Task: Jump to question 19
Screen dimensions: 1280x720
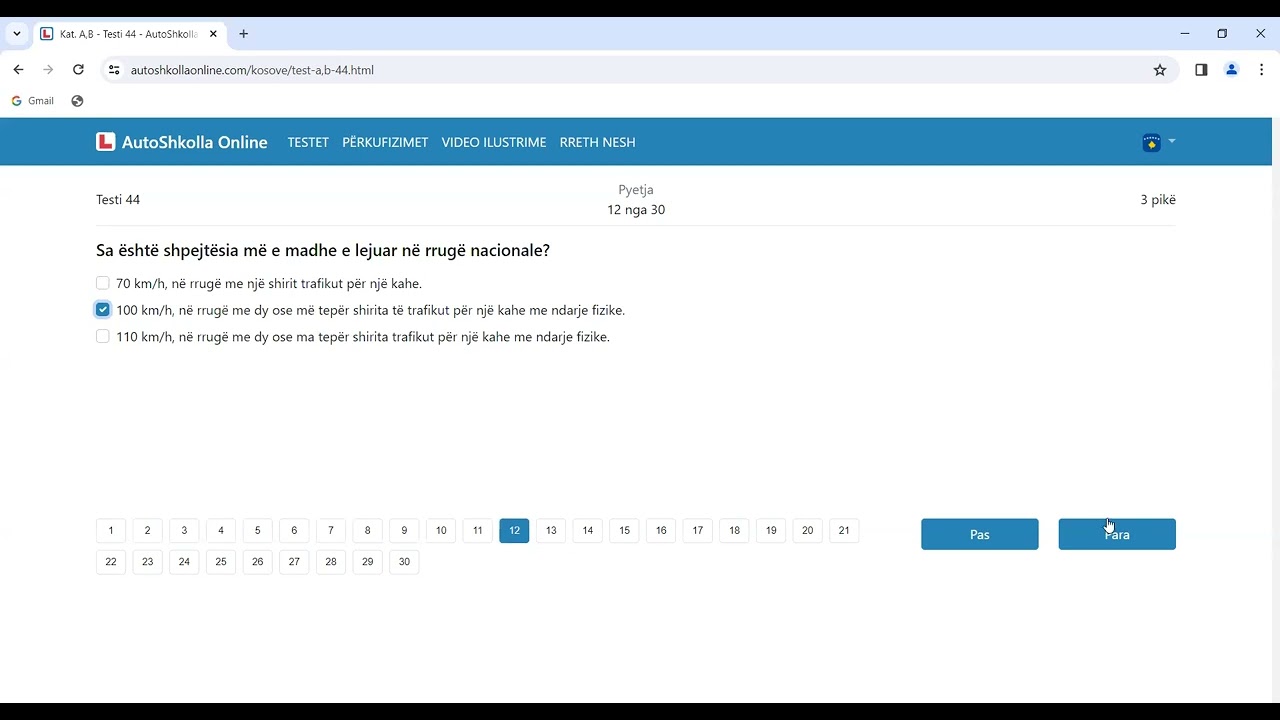Action: (771, 530)
